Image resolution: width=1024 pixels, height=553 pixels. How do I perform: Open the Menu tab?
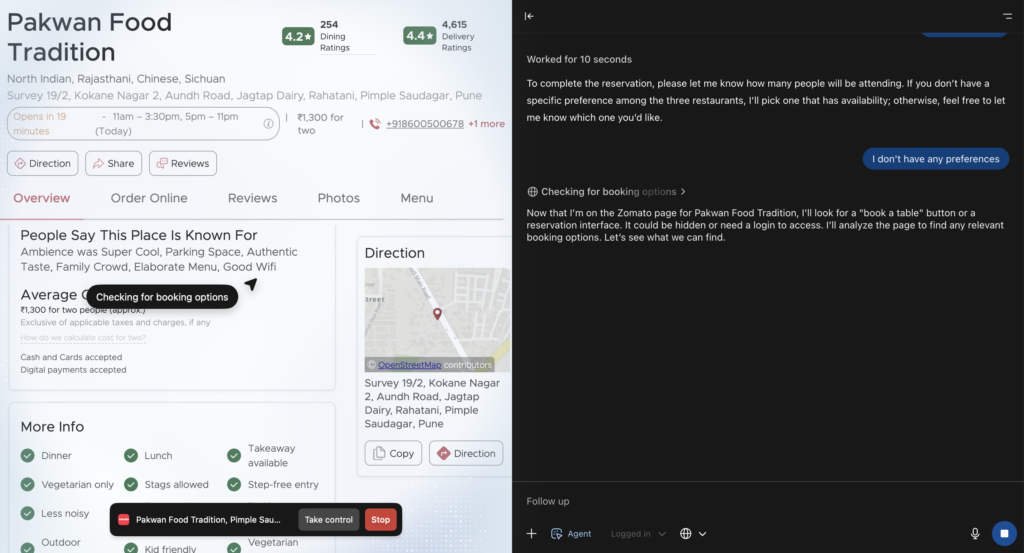tap(417, 198)
